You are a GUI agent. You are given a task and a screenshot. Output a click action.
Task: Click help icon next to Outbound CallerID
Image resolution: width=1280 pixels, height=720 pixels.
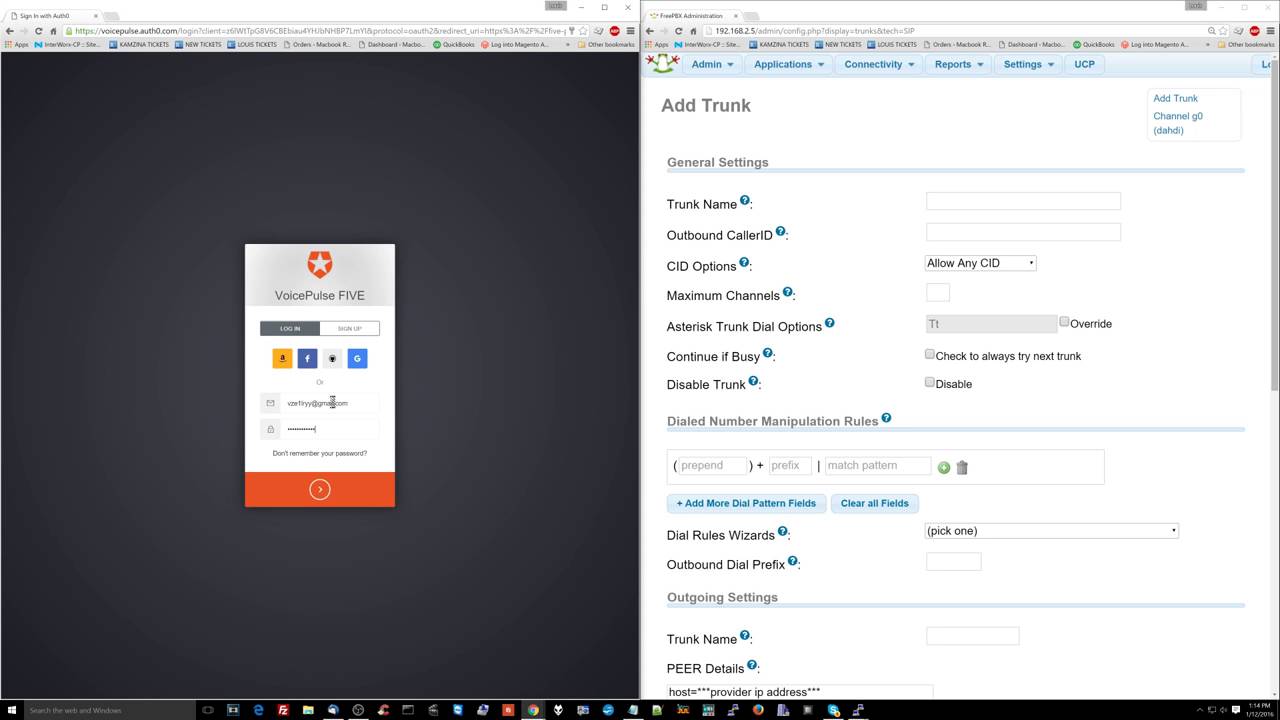point(781,232)
